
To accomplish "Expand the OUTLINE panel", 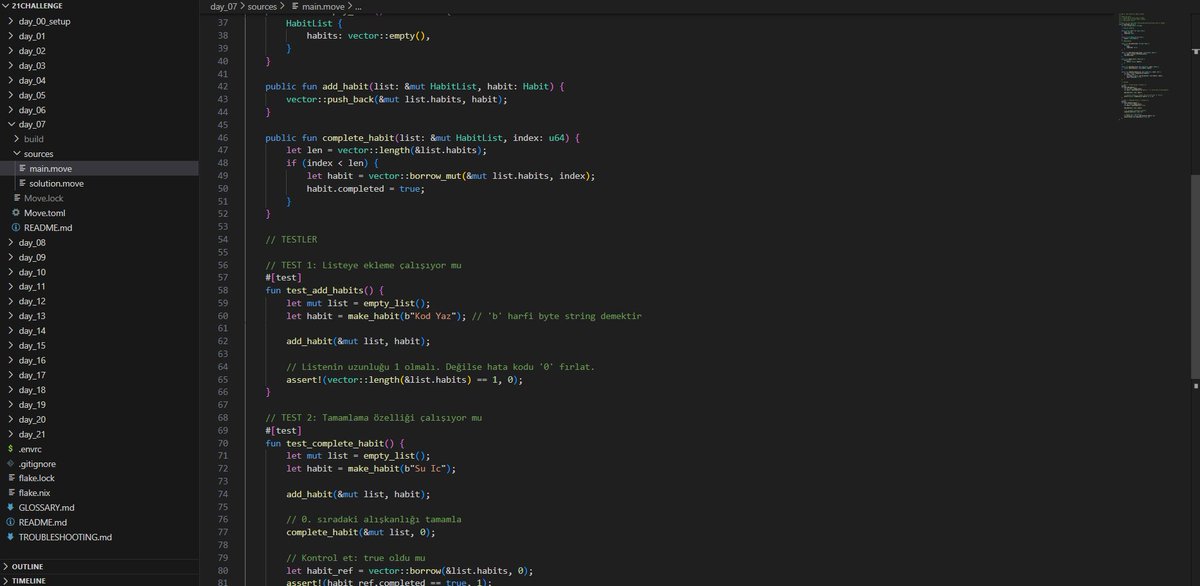I will click(x=6, y=567).
